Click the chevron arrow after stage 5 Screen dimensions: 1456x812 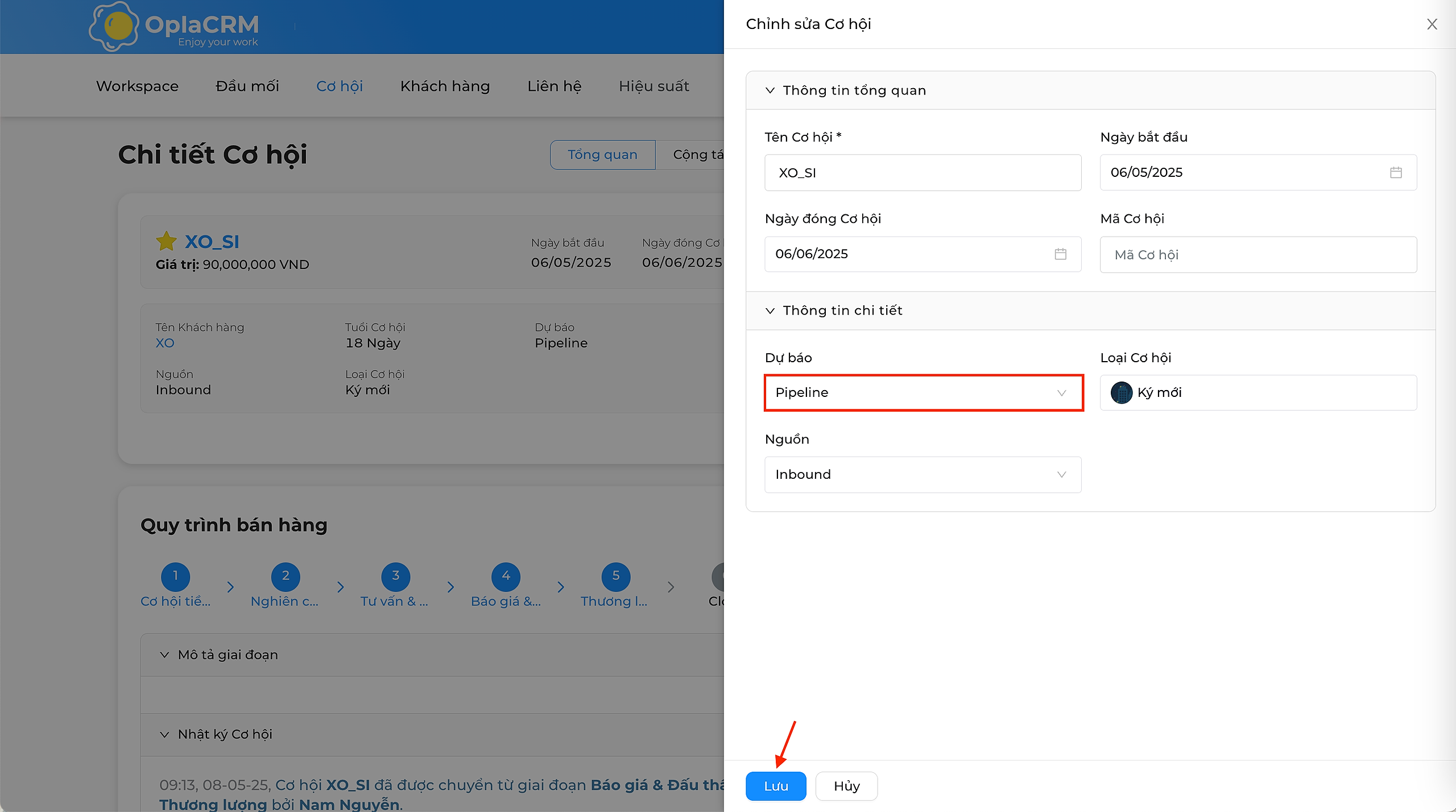pos(671,587)
